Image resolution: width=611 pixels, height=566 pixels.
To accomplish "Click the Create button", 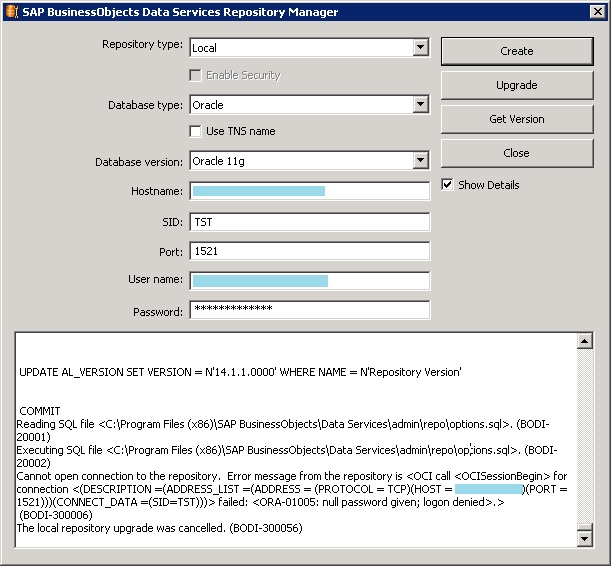I will click(517, 51).
